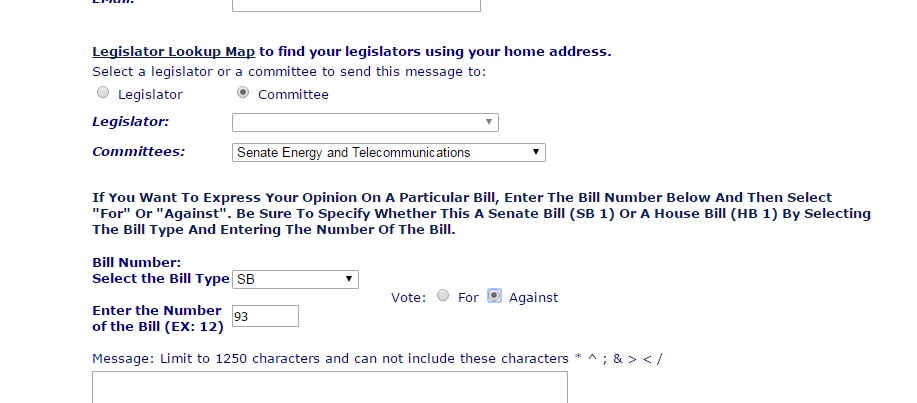Screen dimensions: 917x403
Task: Click the Email input field at top
Action: tap(356, 4)
